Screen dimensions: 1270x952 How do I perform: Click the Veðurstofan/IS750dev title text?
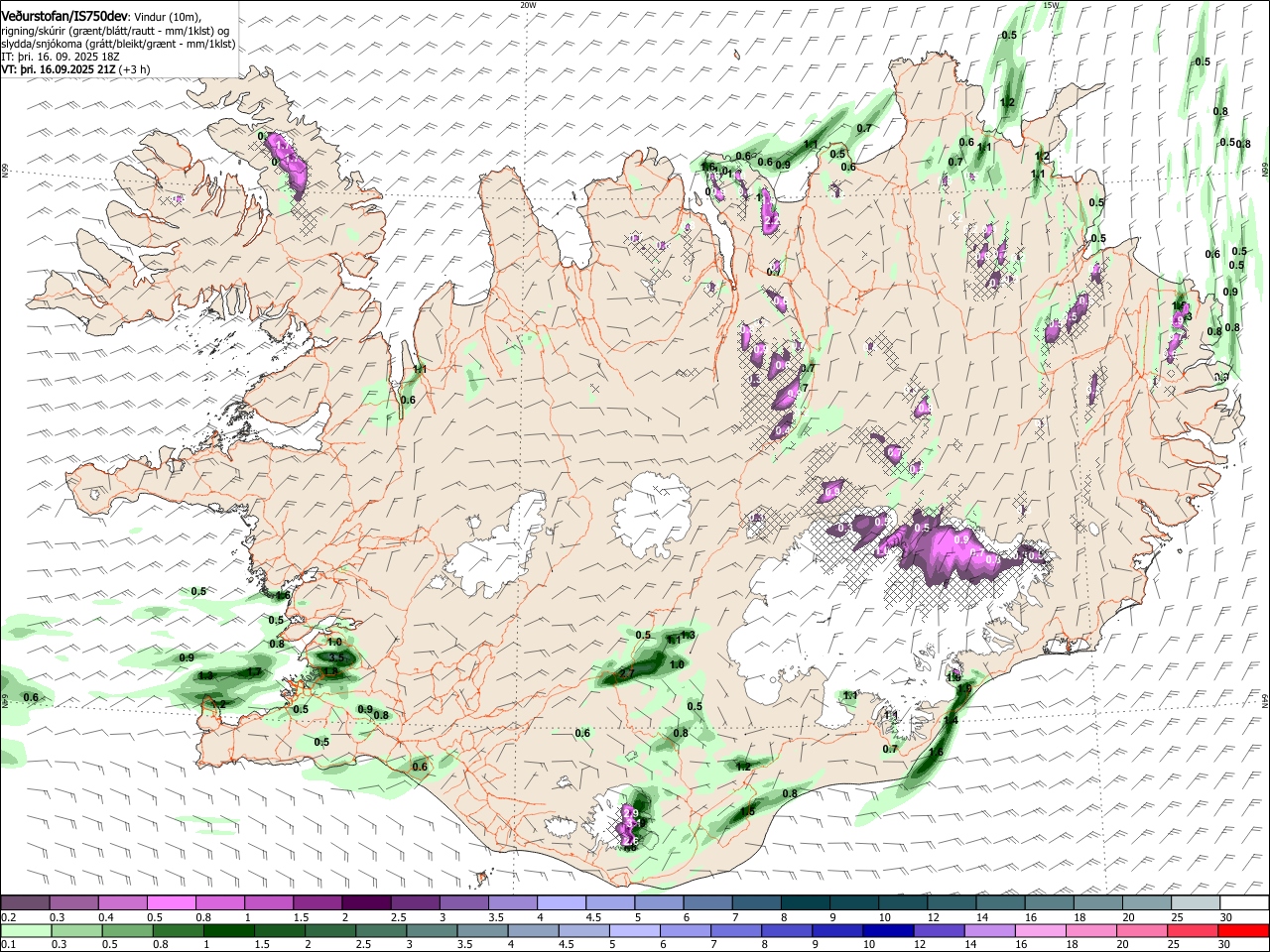point(64,17)
